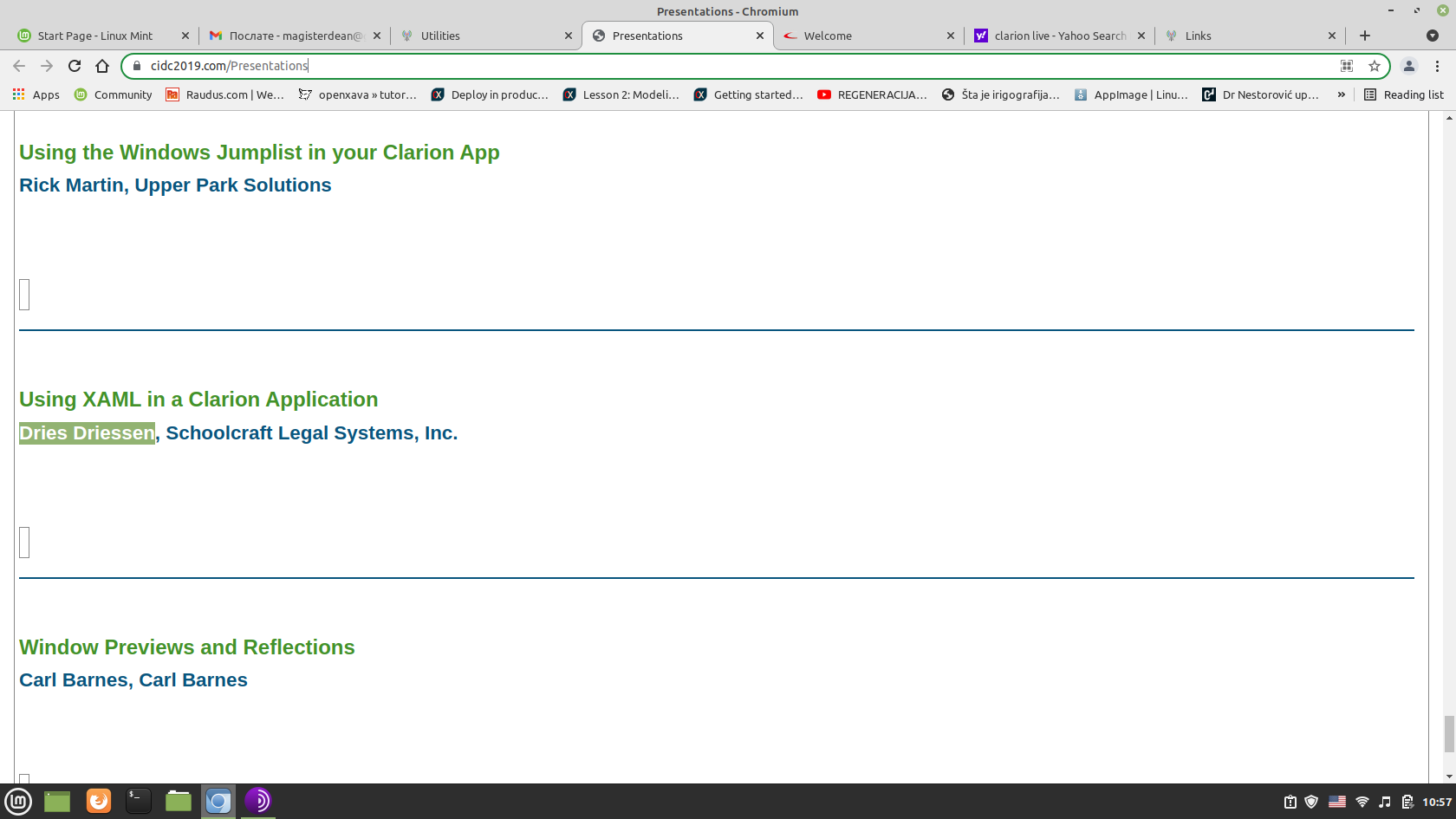Click the Home button in the toolbar

[102, 66]
